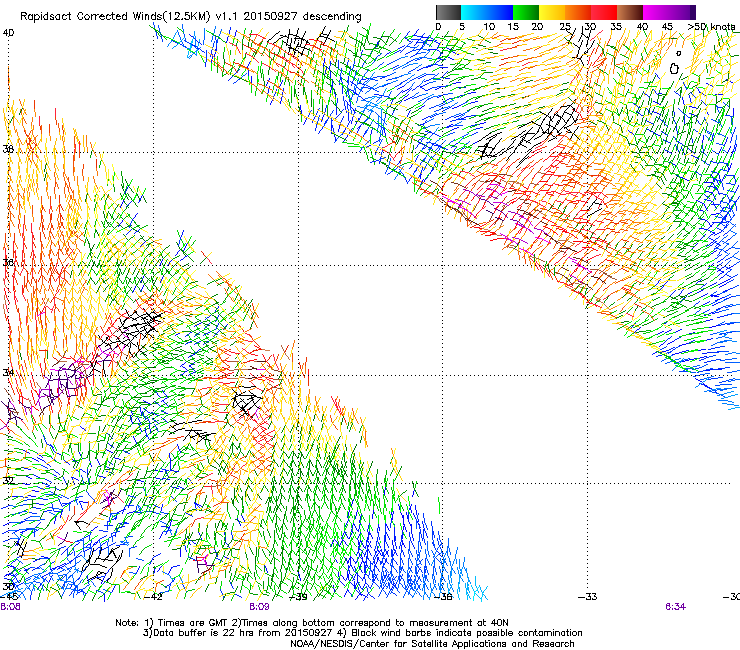Click the red 30-35 knots legend swatch
Viewport: 740px width, 650px height.
tap(604, 12)
